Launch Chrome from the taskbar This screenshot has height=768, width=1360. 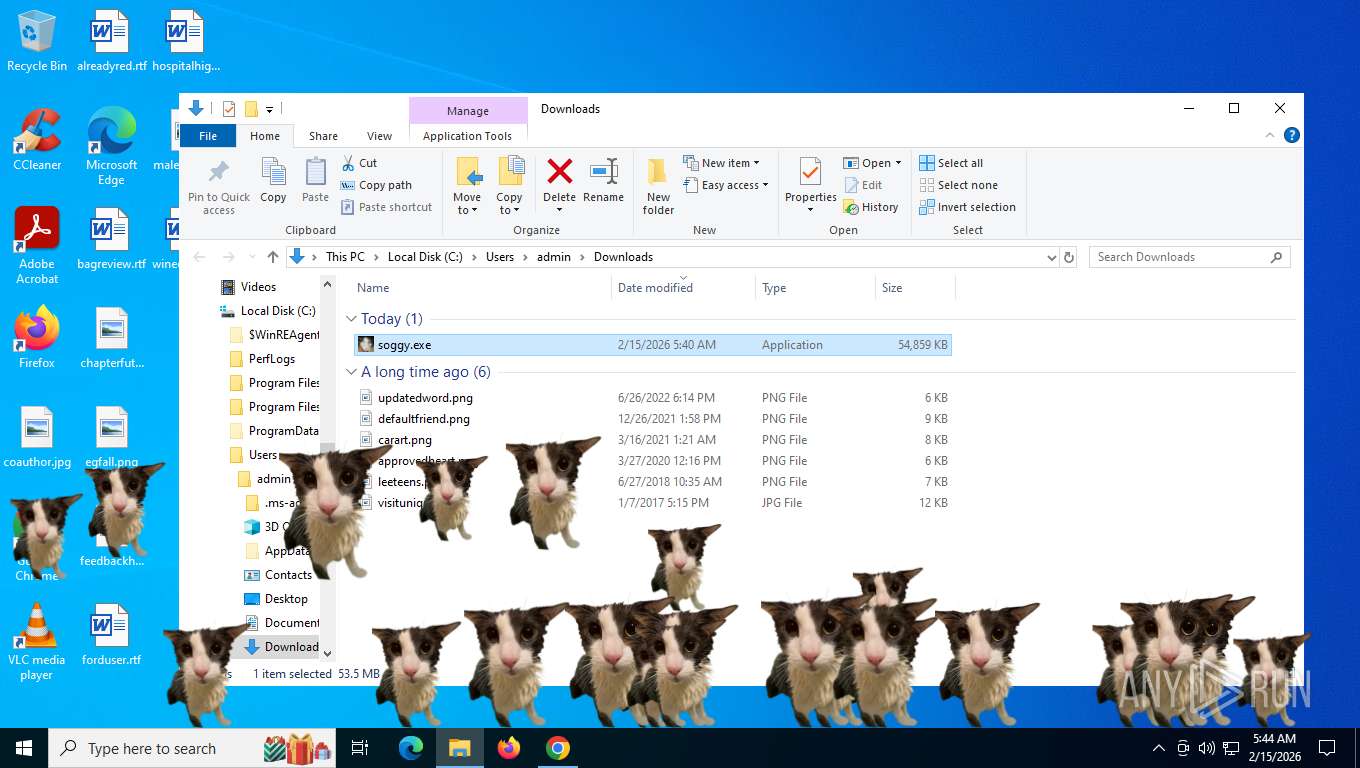point(558,748)
